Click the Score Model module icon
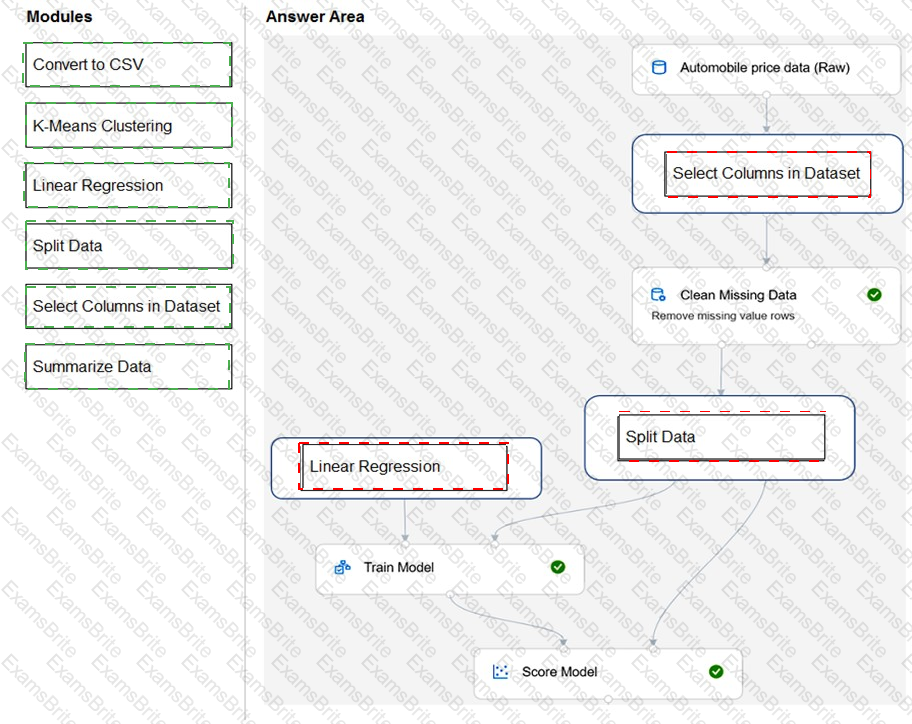912x724 pixels. [x=501, y=672]
